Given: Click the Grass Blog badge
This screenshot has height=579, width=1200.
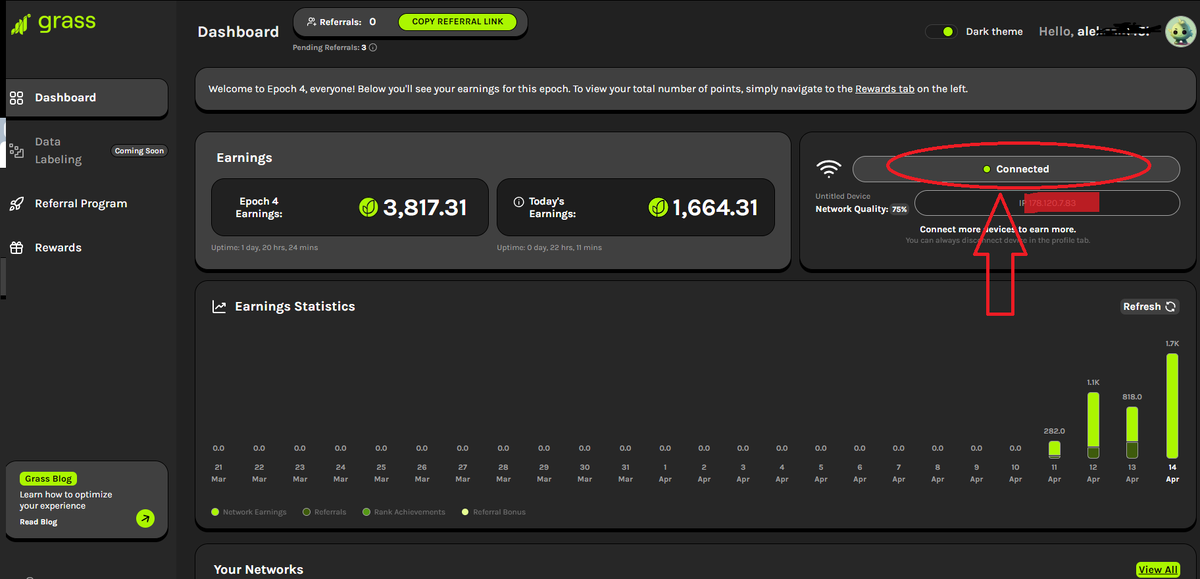Looking at the screenshot, I should click(48, 479).
